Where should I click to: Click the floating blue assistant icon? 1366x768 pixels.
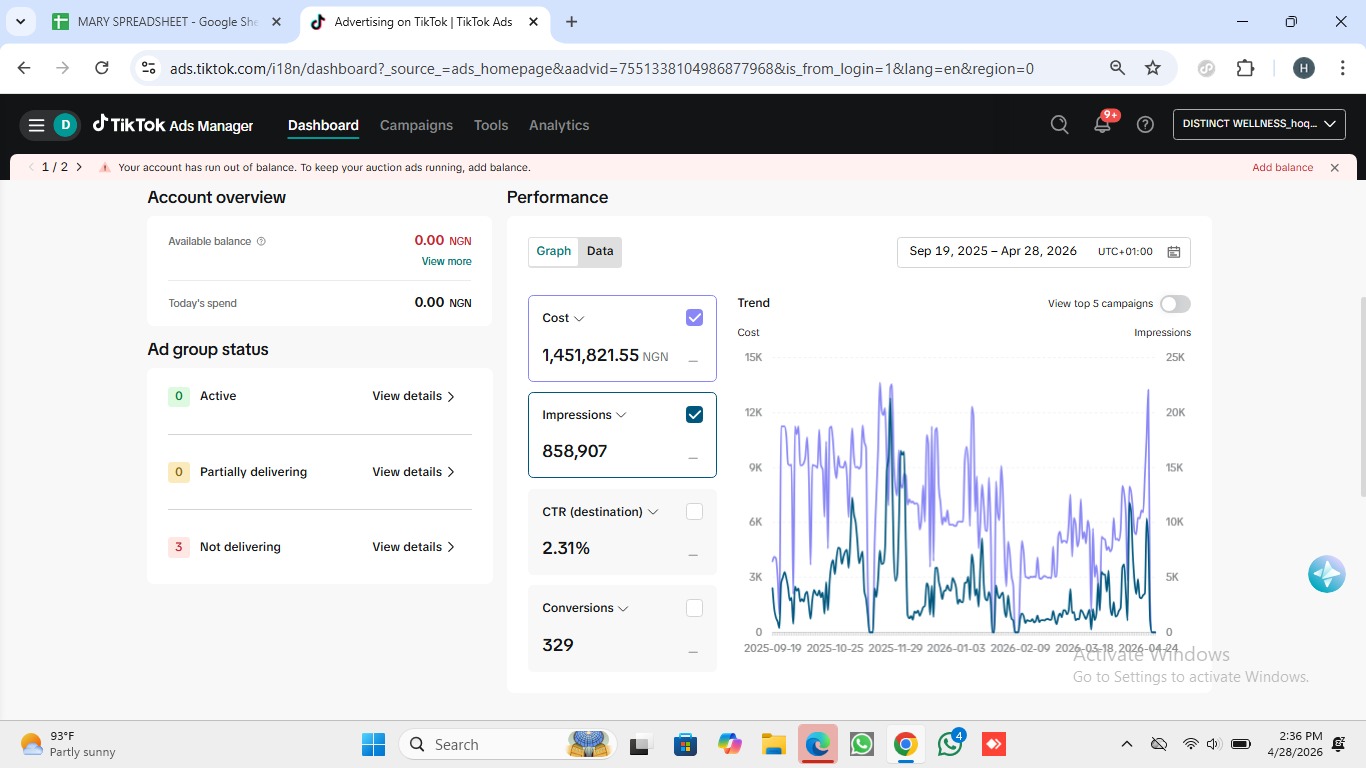click(x=1326, y=574)
